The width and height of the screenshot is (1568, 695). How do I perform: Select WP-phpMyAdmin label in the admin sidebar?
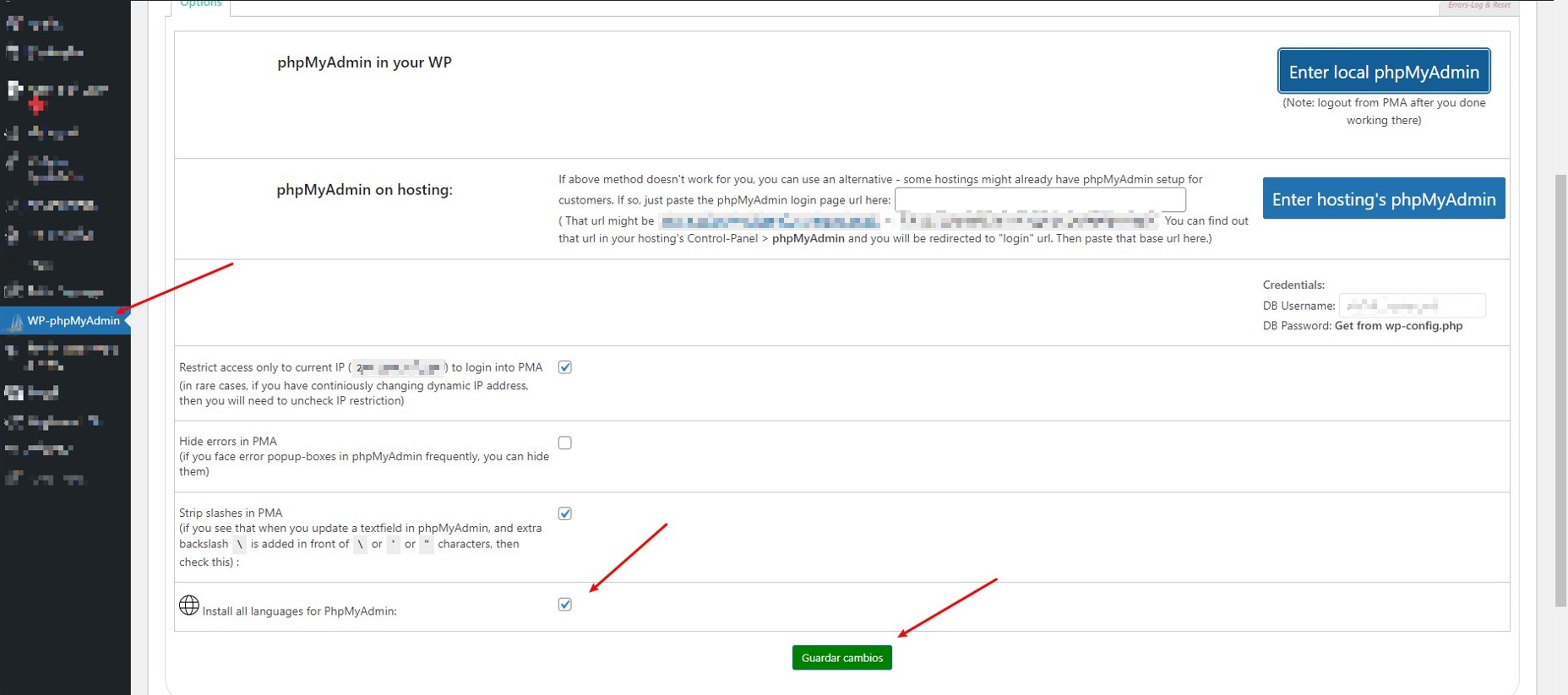[73, 321]
